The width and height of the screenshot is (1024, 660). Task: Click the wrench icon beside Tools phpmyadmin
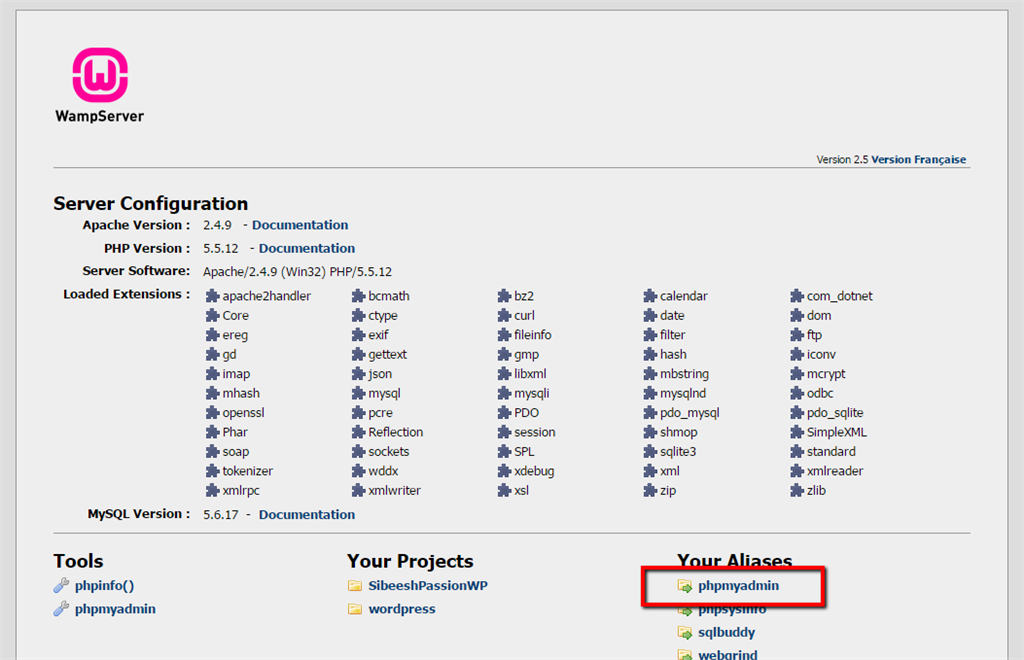pyautogui.click(x=61, y=609)
